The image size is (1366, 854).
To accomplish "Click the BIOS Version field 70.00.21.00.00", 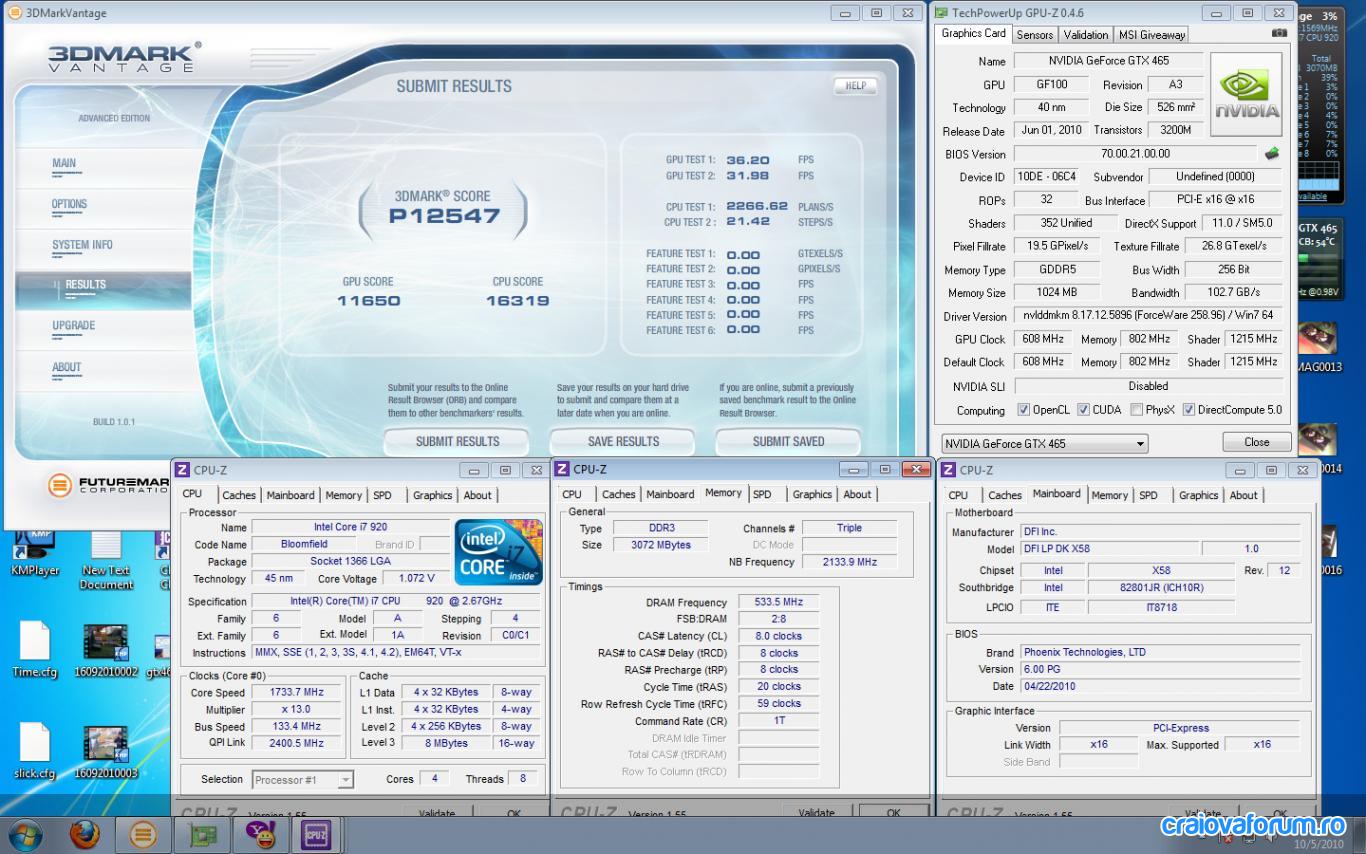I will click(x=1135, y=154).
